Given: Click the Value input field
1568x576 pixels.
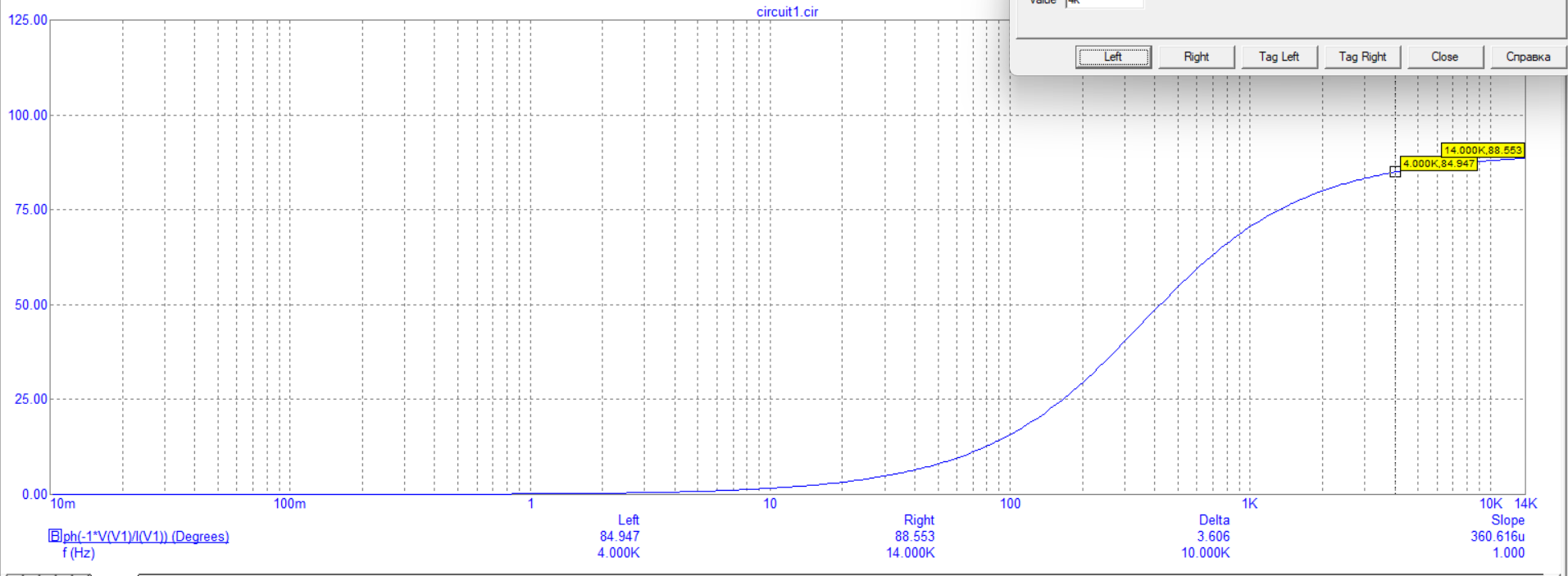Looking at the screenshot, I should (1104, 3).
